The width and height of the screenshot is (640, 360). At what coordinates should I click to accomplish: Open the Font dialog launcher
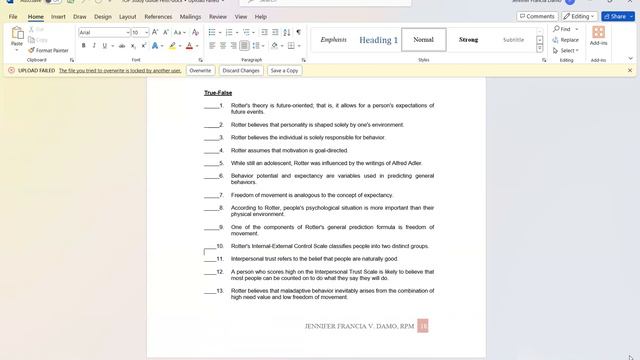point(200,60)
